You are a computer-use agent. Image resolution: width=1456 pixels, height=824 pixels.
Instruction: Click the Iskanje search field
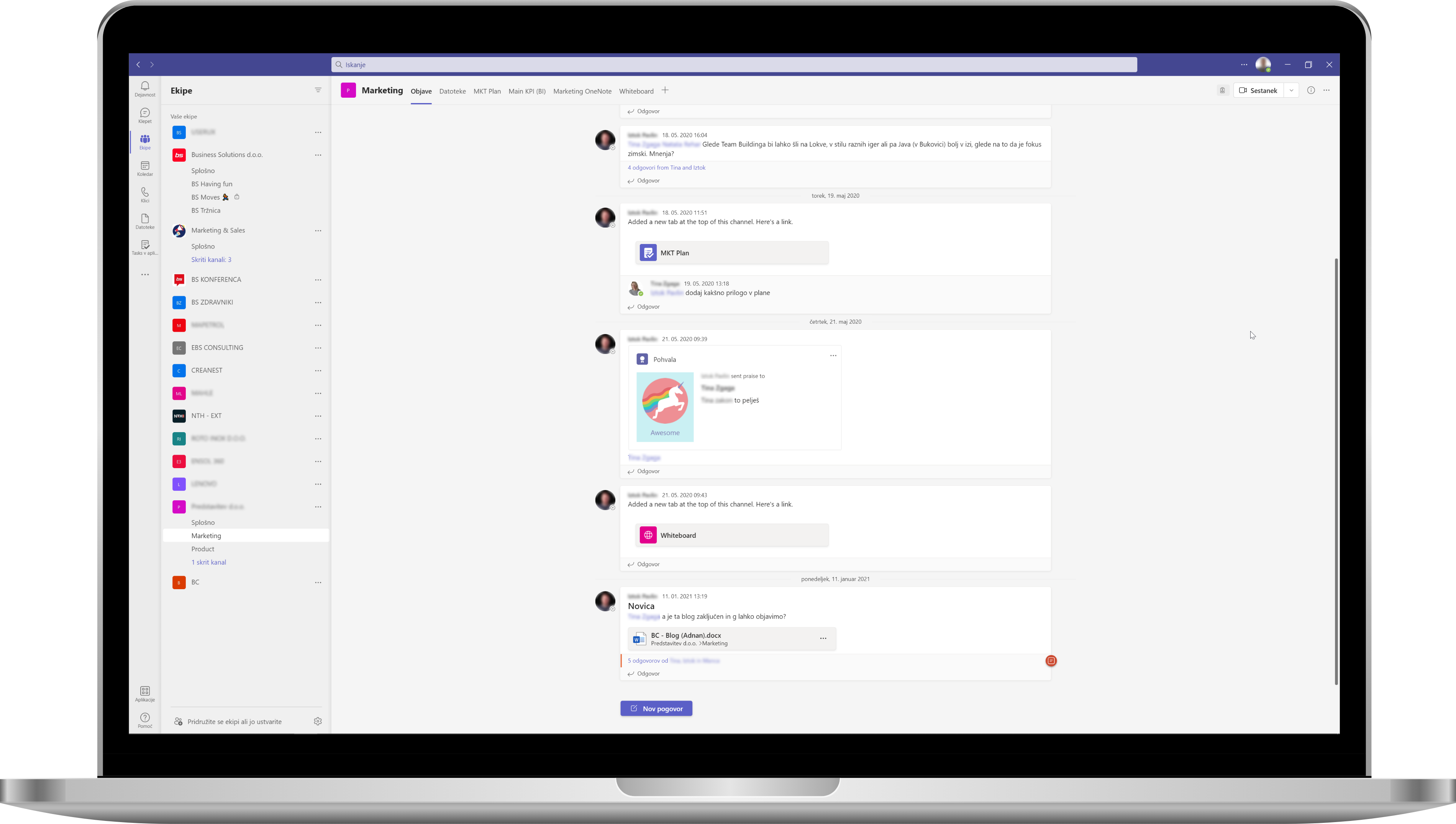pyautogui.click(x=734, y=64)
